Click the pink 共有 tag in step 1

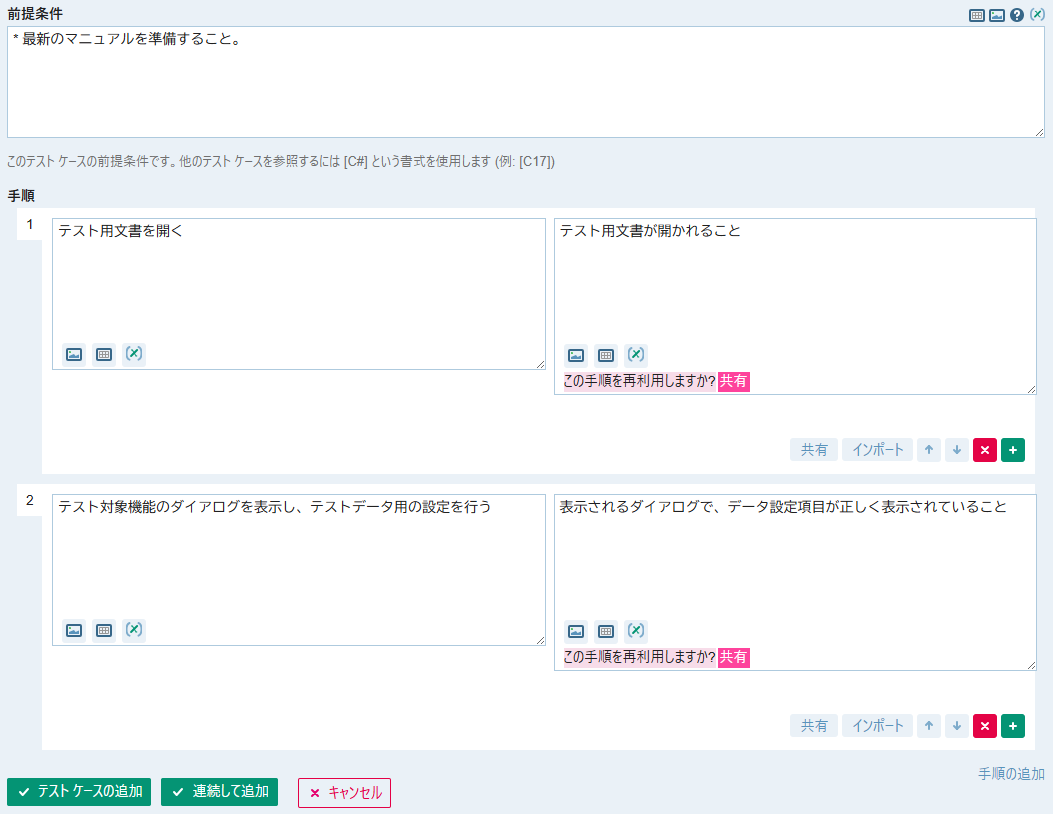pos(734,381)
